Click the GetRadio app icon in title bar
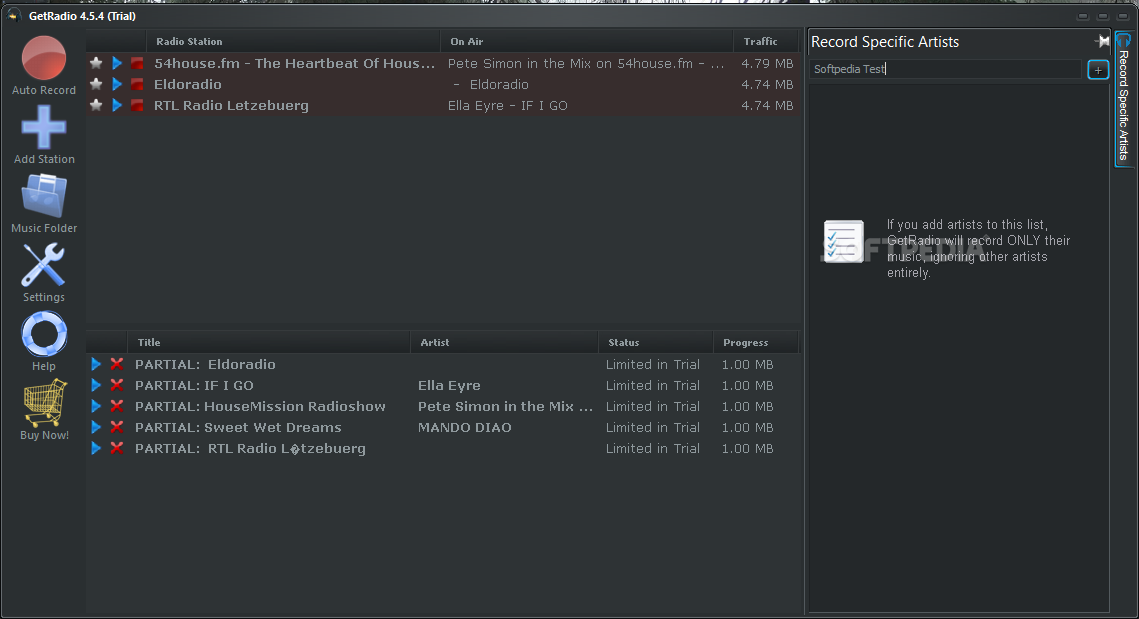This screenshot has height=619, width=1139. pos(13,15)
